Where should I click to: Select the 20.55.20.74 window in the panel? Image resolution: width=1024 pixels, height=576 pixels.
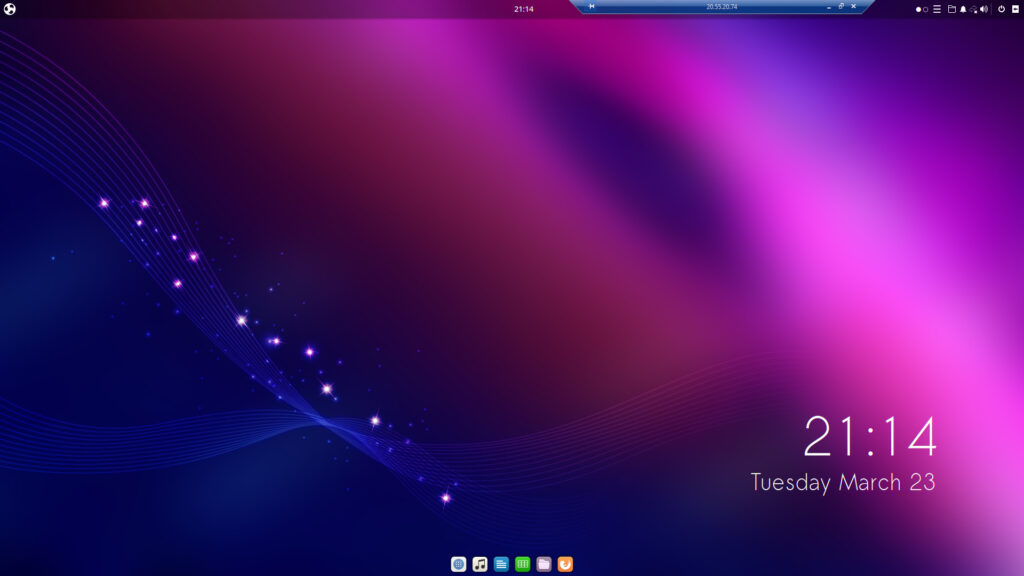coord(722,6)
